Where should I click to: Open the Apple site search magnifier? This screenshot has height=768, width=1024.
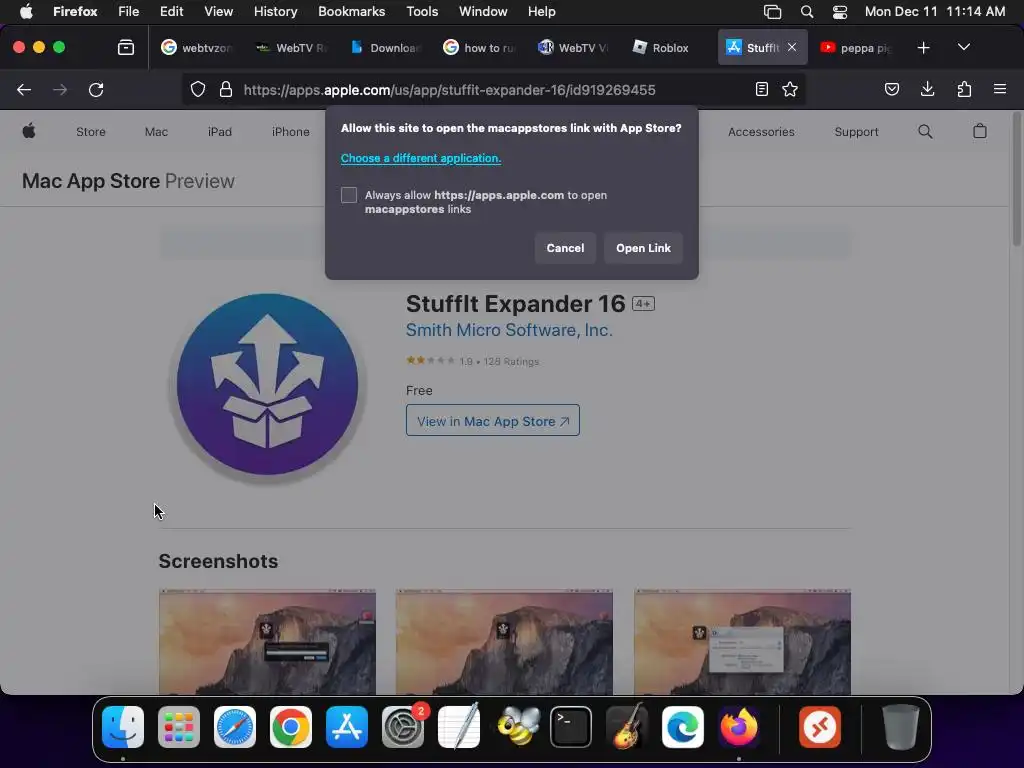pyautogui.click(x=925, y=131)
